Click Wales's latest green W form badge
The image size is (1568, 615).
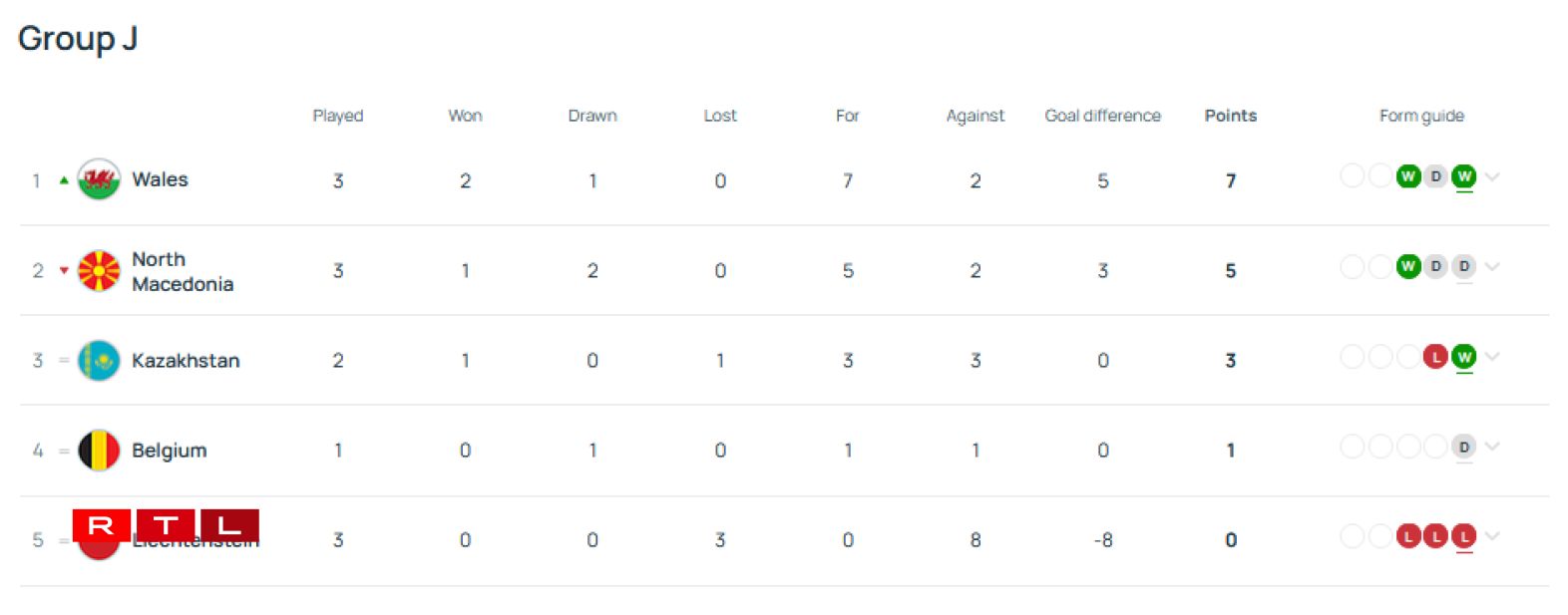pyautogui.click(x=1463, y=177)
